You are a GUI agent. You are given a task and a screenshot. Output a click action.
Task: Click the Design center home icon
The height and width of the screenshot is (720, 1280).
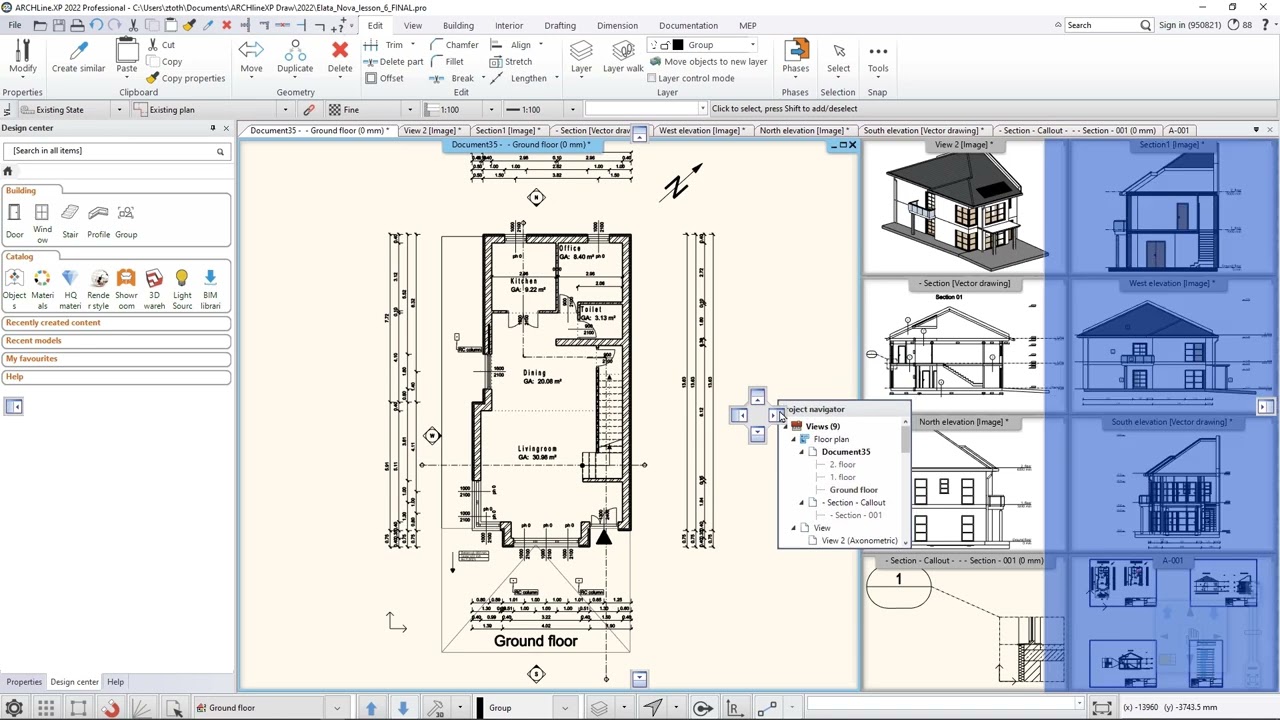(x=7, y=171)
